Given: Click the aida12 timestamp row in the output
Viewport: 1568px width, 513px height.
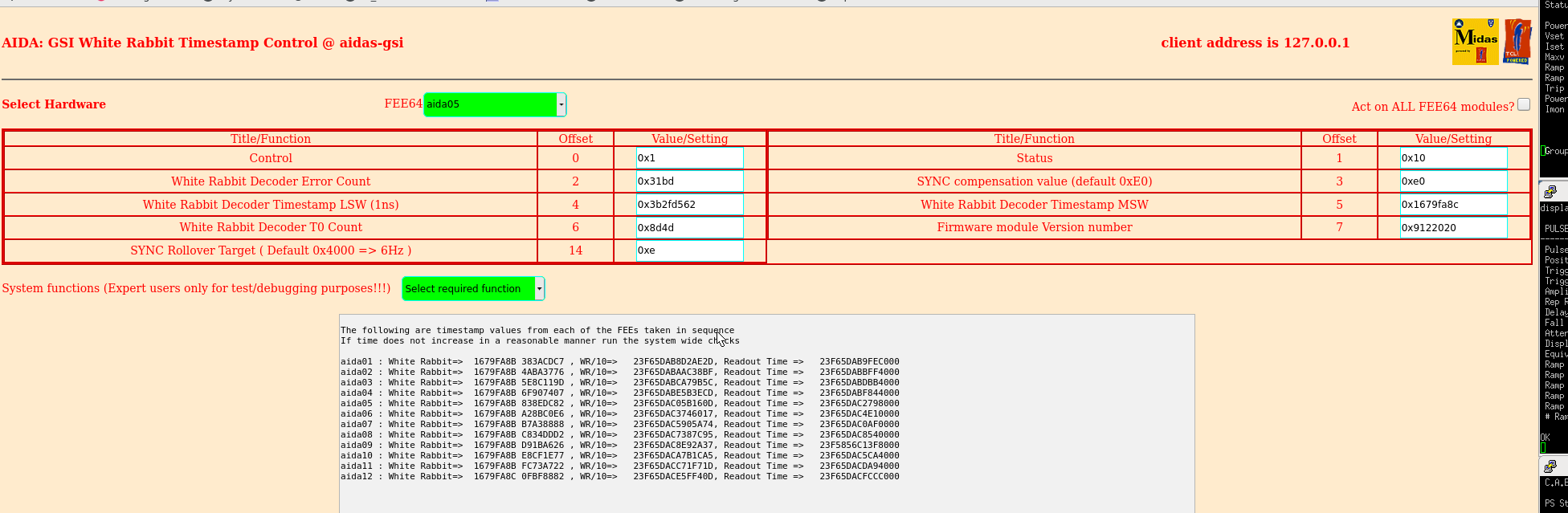Looking at the screenshot, I should coord(620,477).
